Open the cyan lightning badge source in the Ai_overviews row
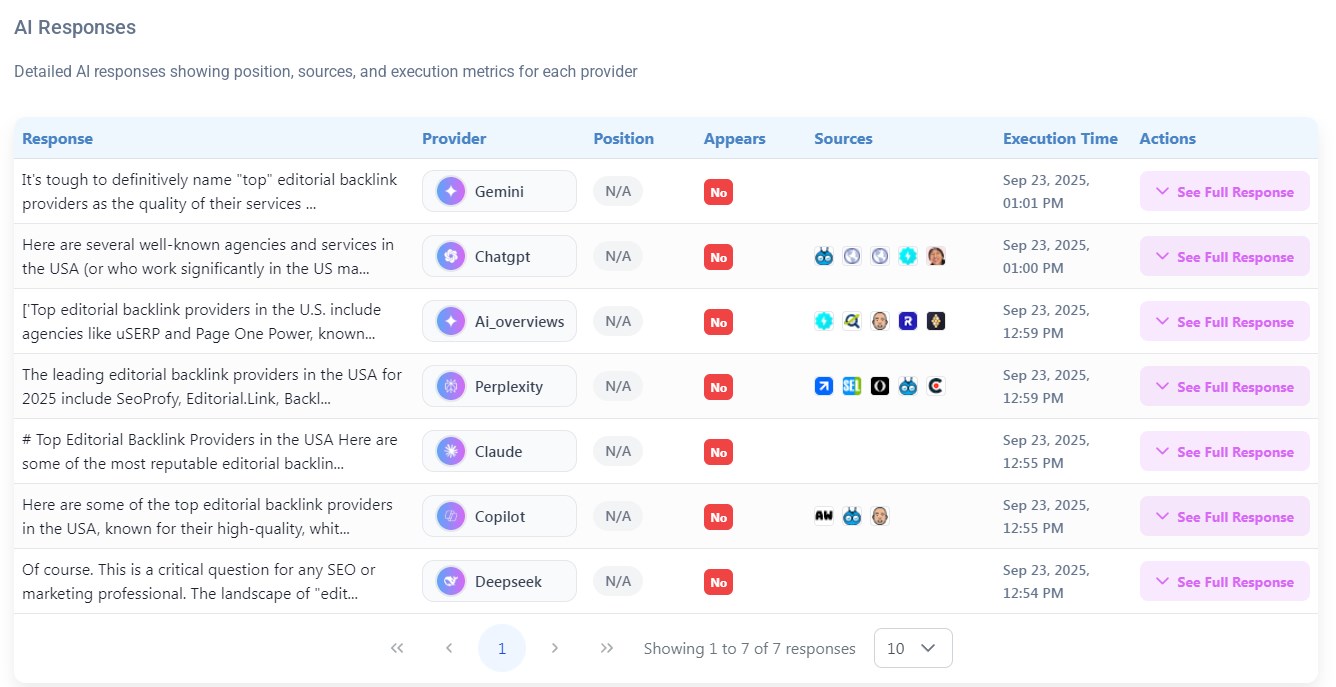Screen dimensions: 1336x687 (x=824, y=321)
